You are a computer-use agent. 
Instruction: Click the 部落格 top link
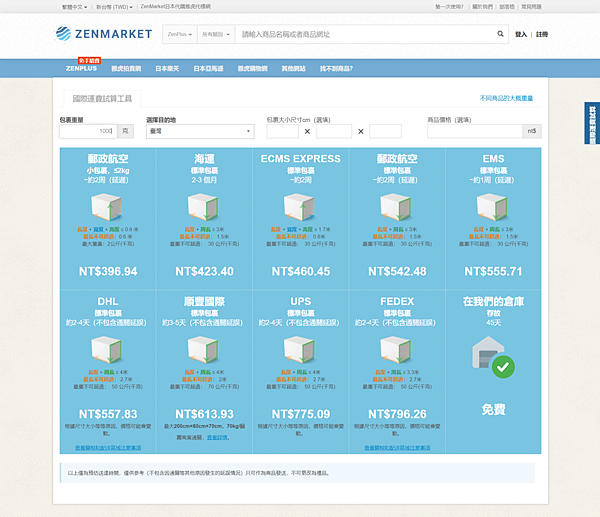(507, 7)
